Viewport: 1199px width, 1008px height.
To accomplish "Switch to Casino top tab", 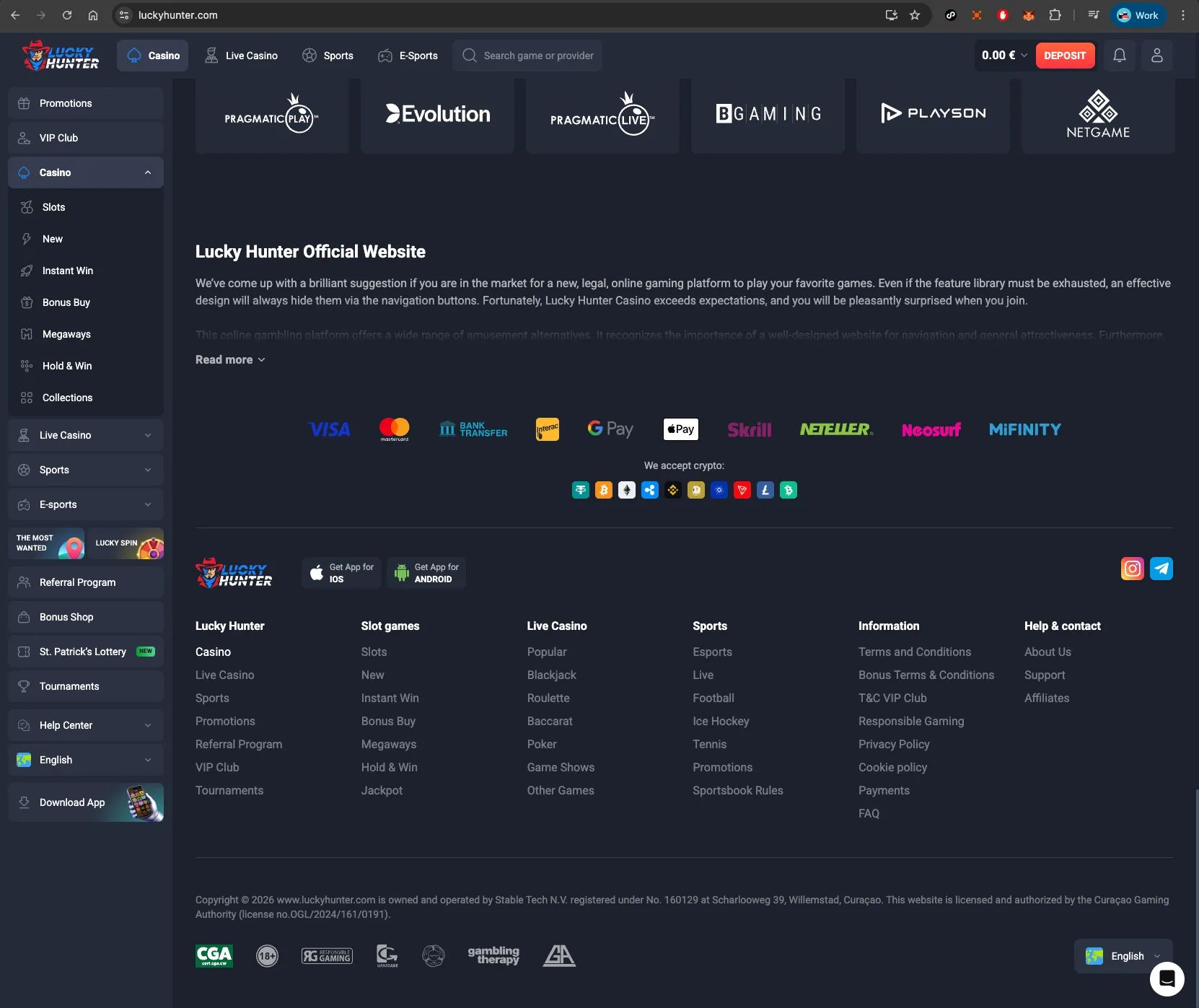I will coord(153,56).
